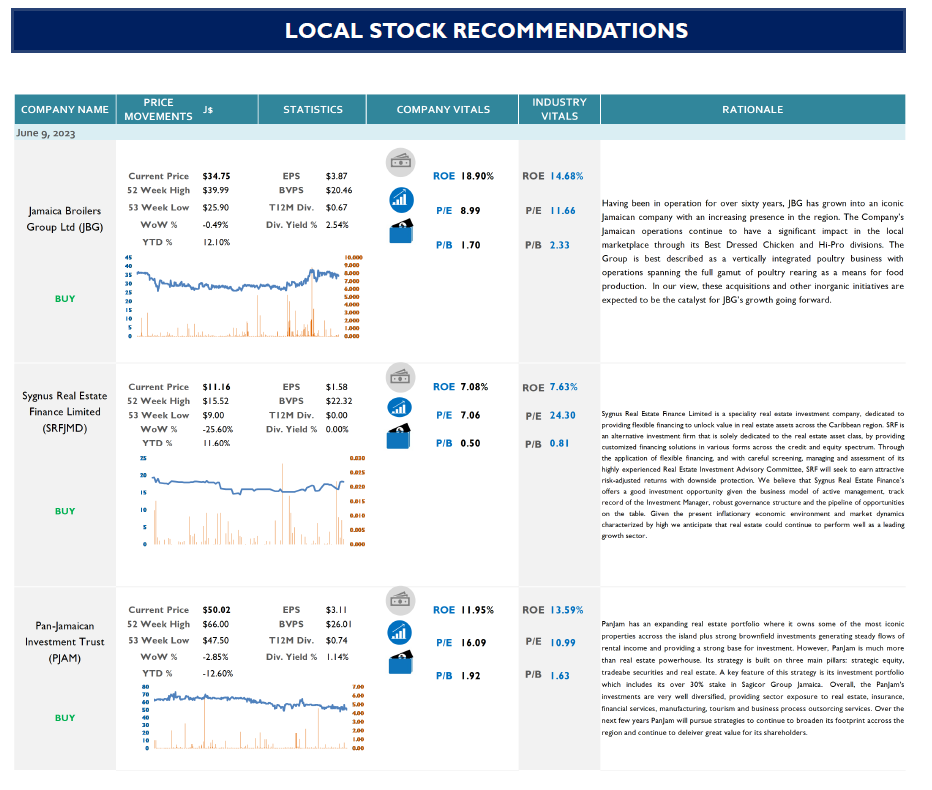Image resolution: width=932 pixels, height=790 pixels.
Task: Click the COMPANY NAME column header
Action: pyautogui.click(x=65, y=109)
